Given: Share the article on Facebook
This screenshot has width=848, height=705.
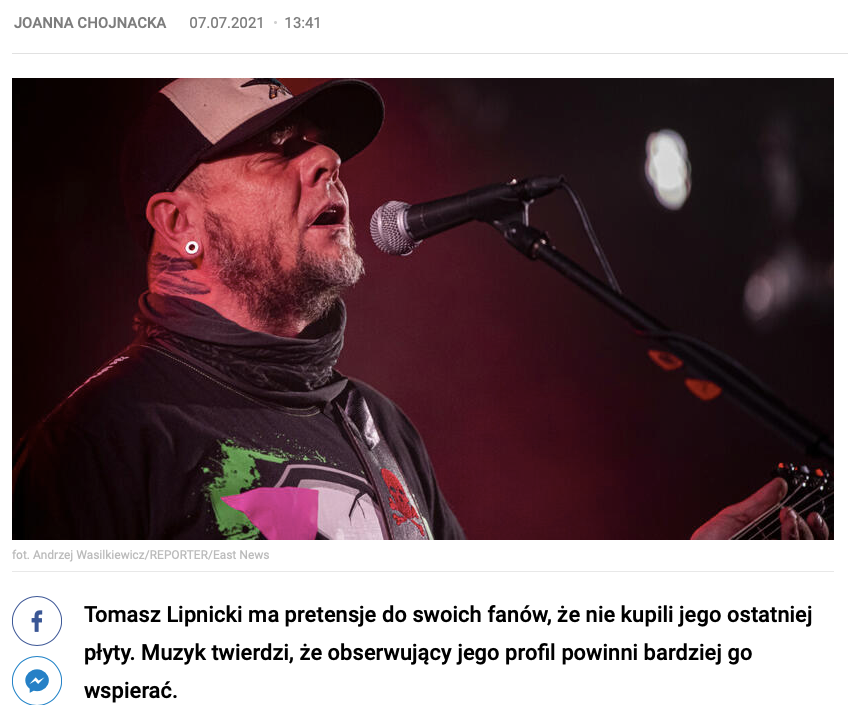Looking at the screenshot, I should click(37, 621).
